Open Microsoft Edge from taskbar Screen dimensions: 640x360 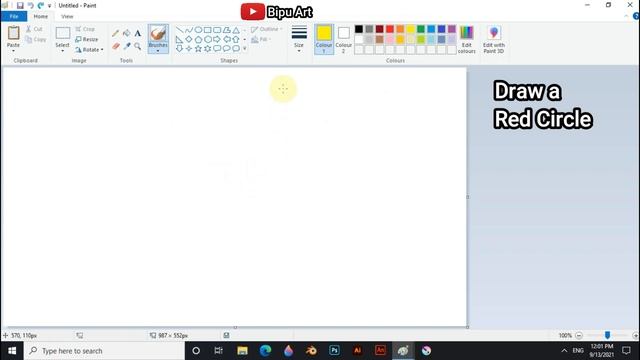pyautogui.click(x=265, y=351)
